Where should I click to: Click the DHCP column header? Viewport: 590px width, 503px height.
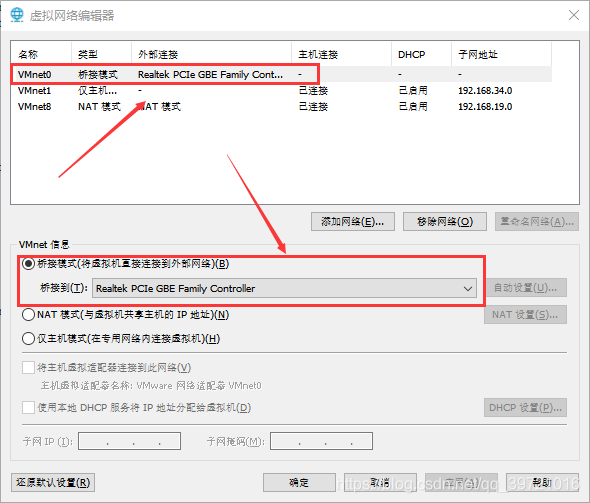(421, 55)
